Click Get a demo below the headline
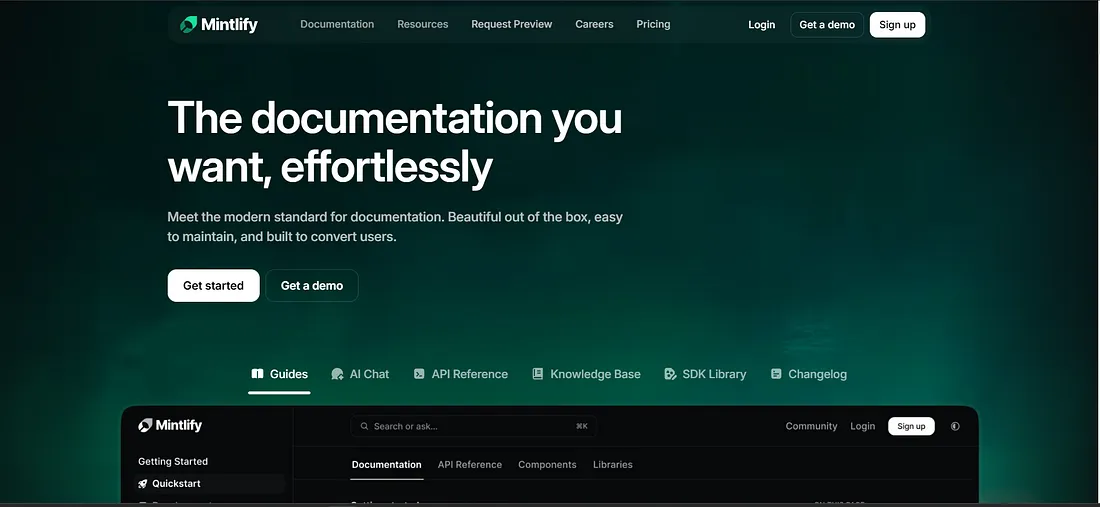Screen dimensions: 1100x507 (x=311, y=285)
